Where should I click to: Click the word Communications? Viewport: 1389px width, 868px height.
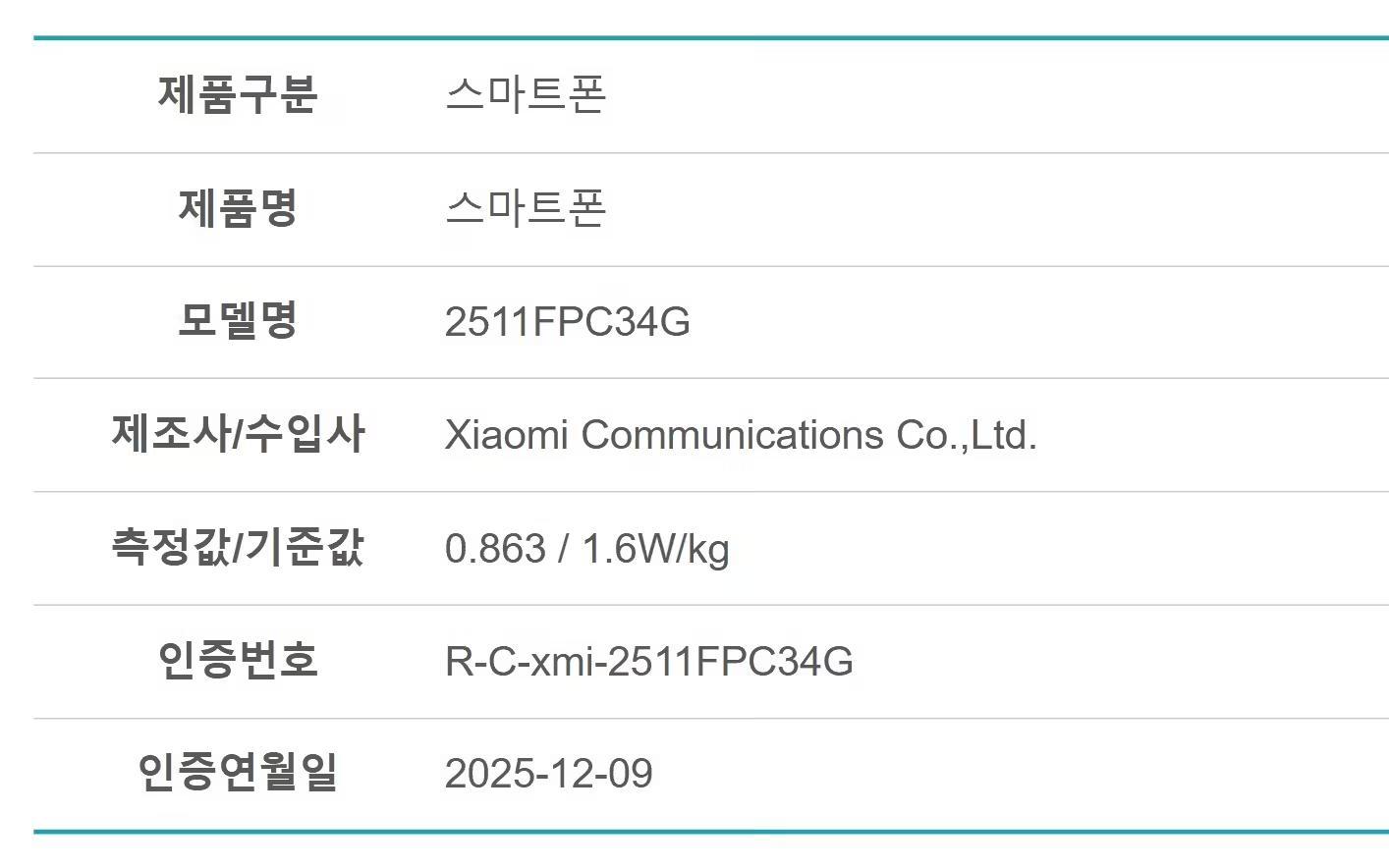point(732,435)
